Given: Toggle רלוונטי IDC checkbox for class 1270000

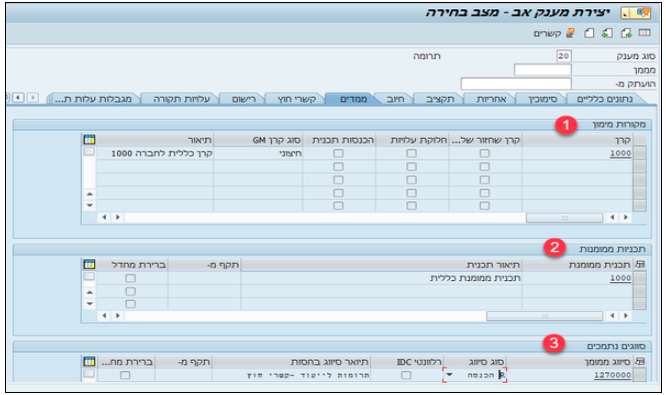Looking at the screenshot, I should click(x=406, y=375).
